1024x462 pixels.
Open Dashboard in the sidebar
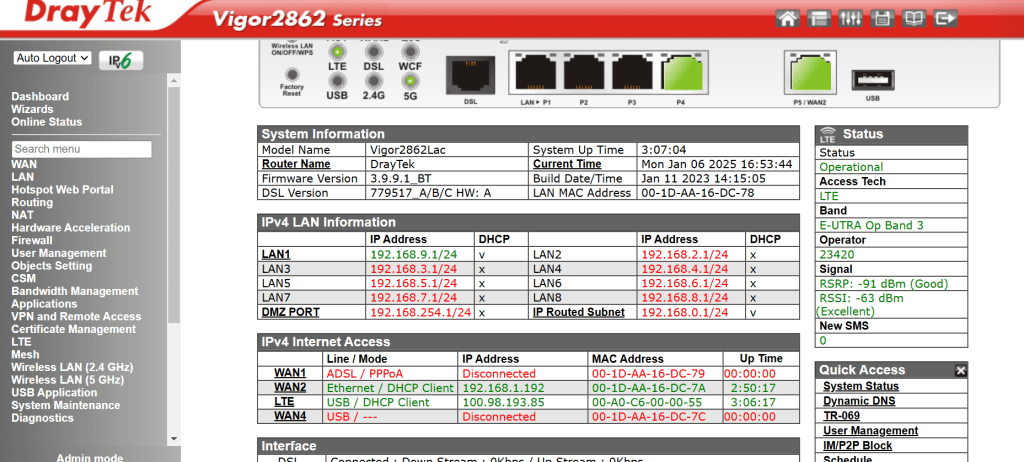[40, 97]
